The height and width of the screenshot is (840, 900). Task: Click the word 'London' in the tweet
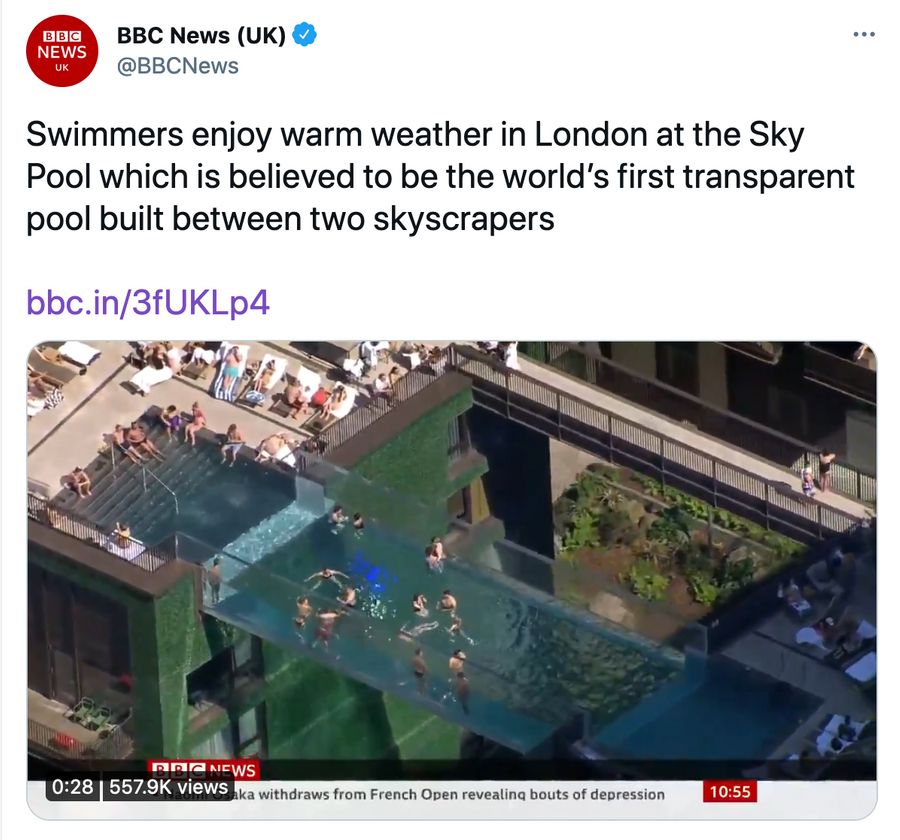point(591,134)
